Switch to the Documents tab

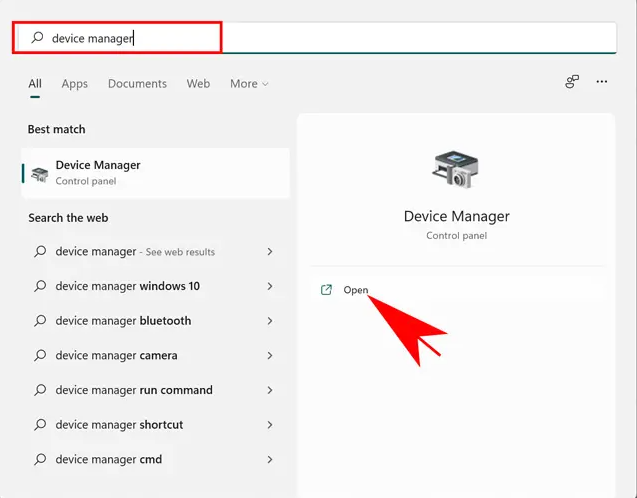click(x=137, y=84)
